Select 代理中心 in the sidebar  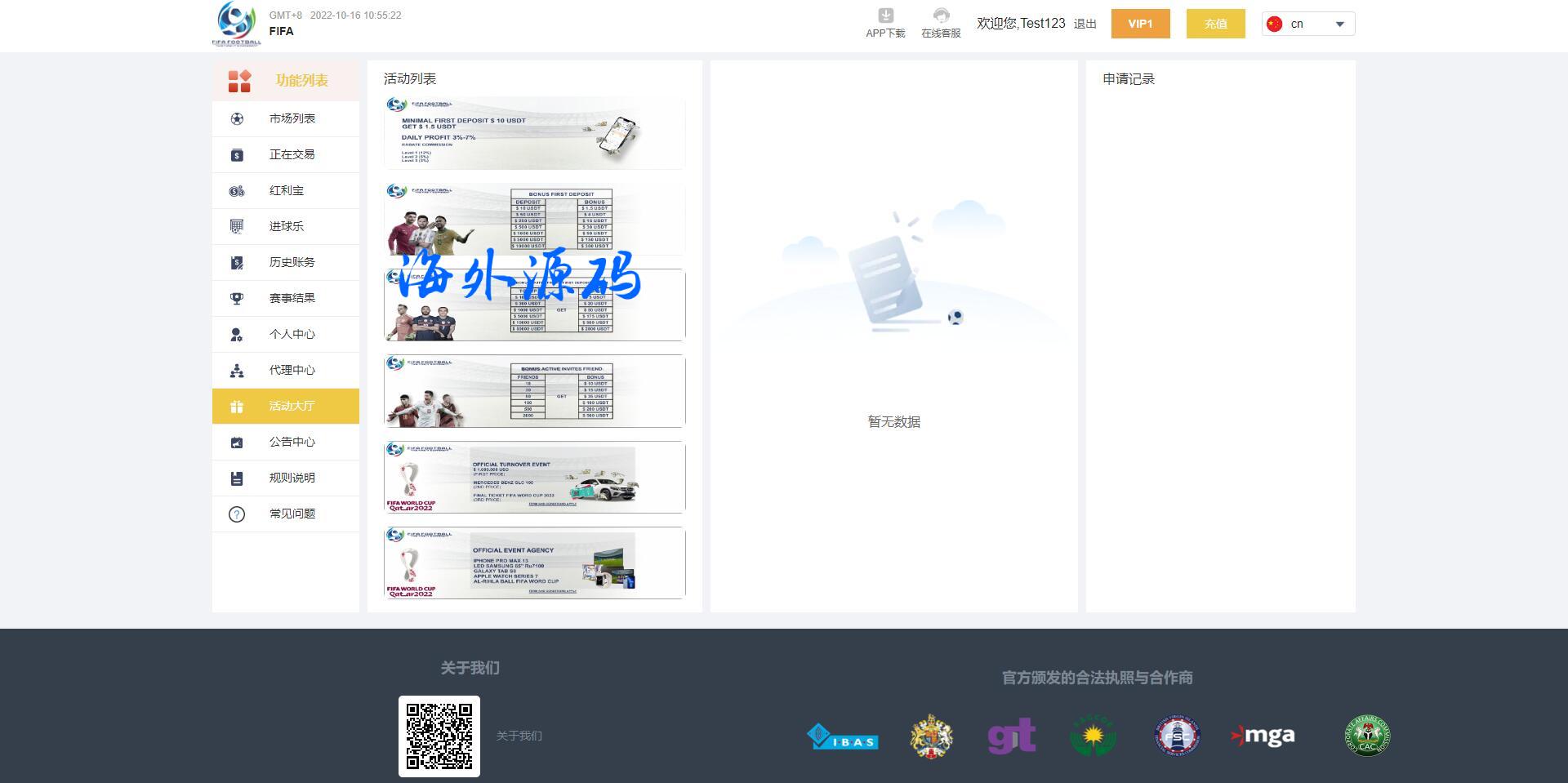292,371
